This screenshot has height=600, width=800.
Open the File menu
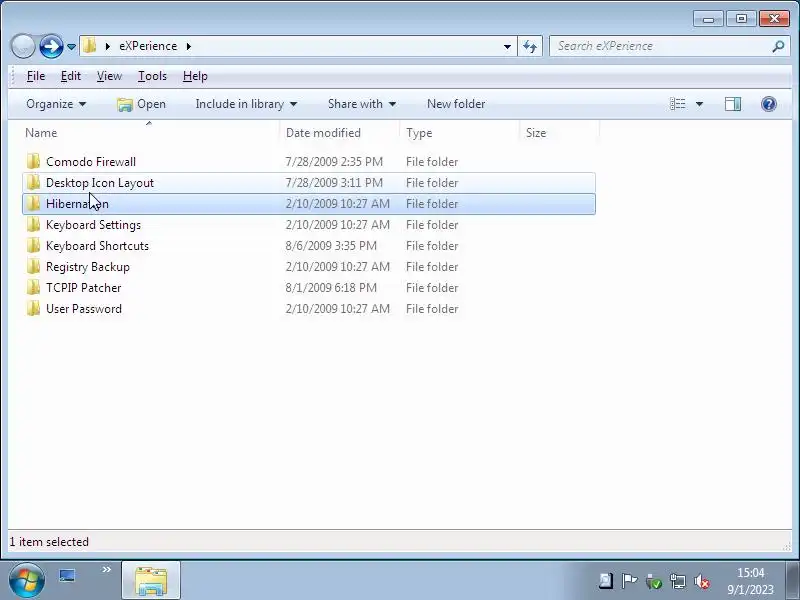point(36,76)
